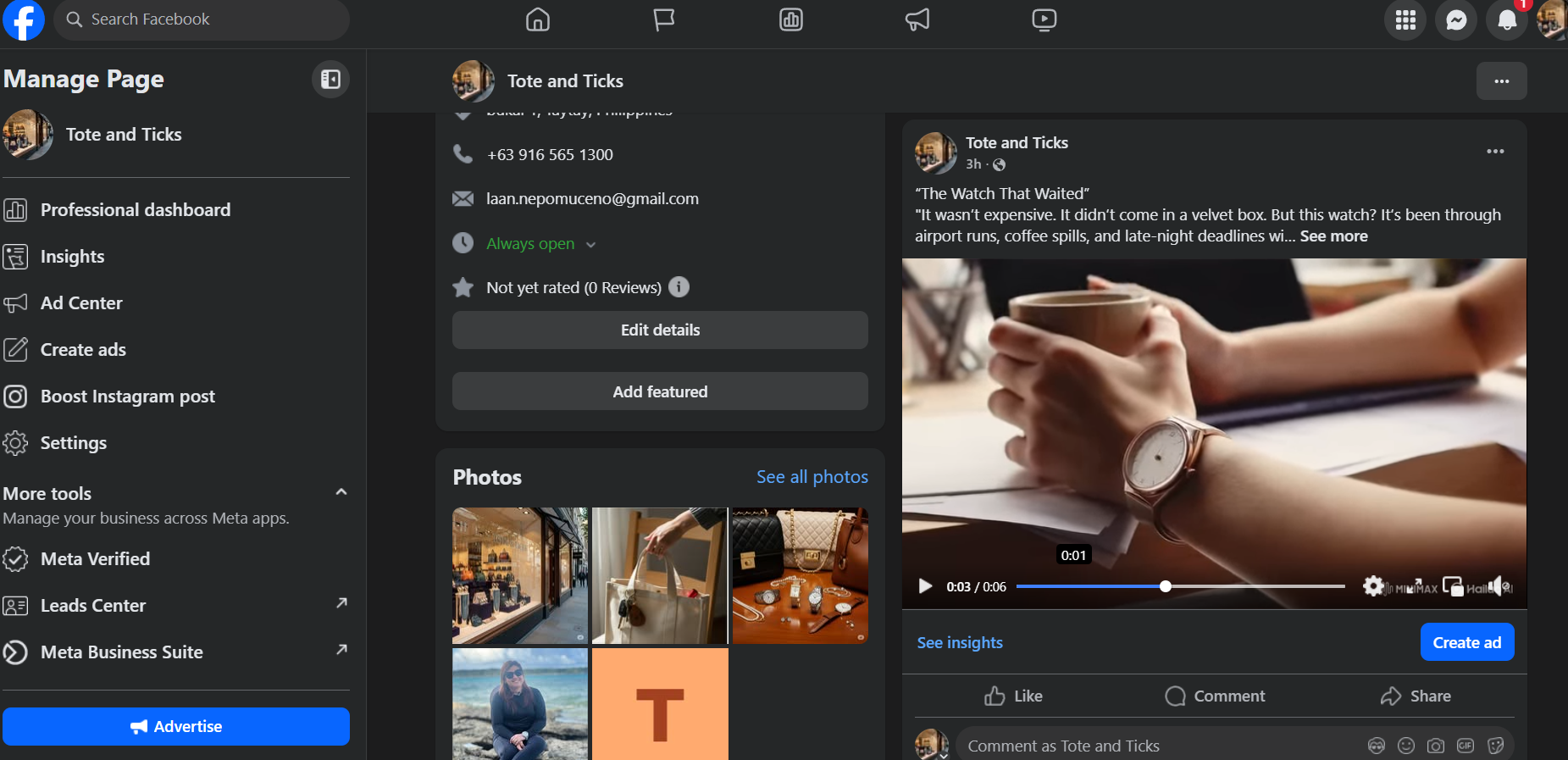Attach a GIF to the comment
1568x760 pixels.
pyautogui.click(x=1465, y=746)
